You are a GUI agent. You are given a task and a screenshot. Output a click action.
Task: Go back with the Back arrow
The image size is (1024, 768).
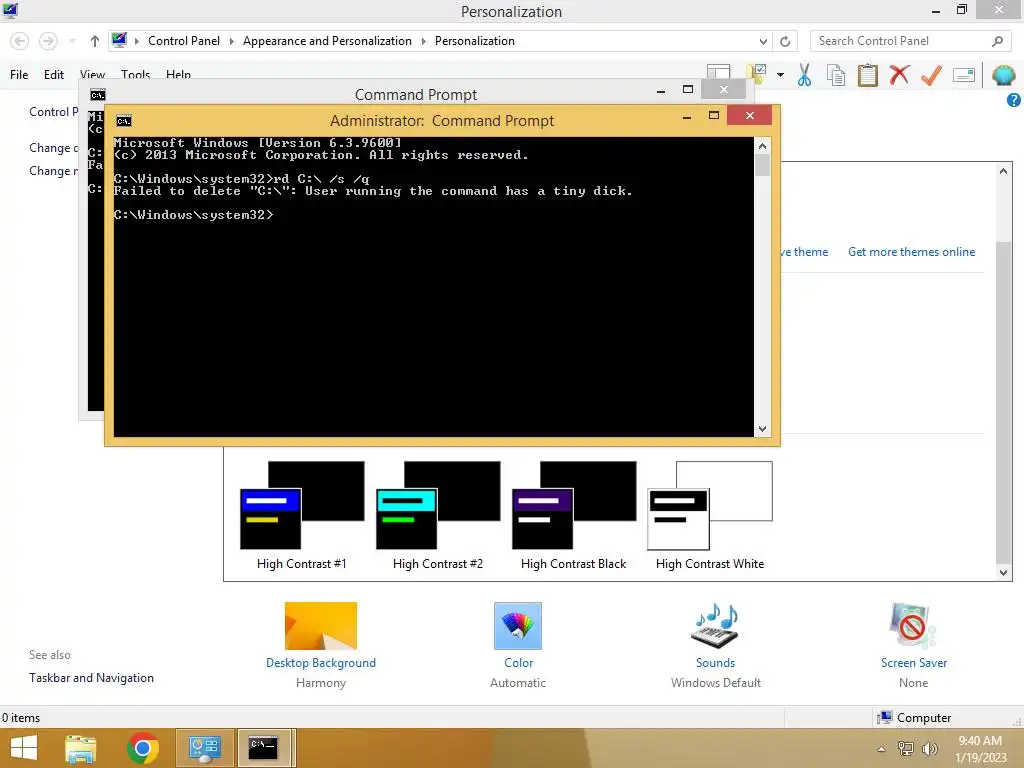[x=20, y=41]
